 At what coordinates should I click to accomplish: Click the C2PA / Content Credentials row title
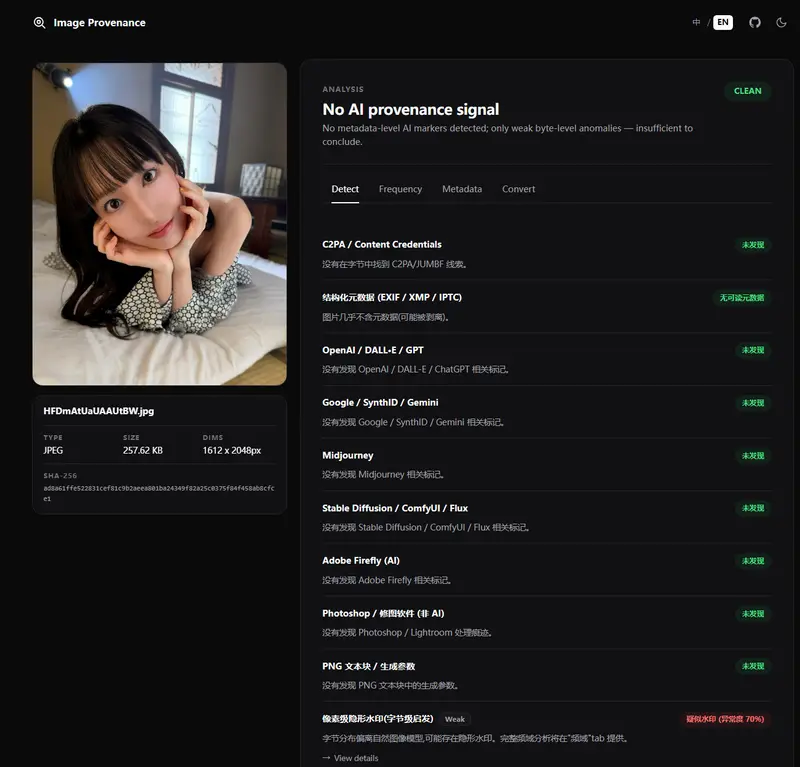(x=382, y=244)
